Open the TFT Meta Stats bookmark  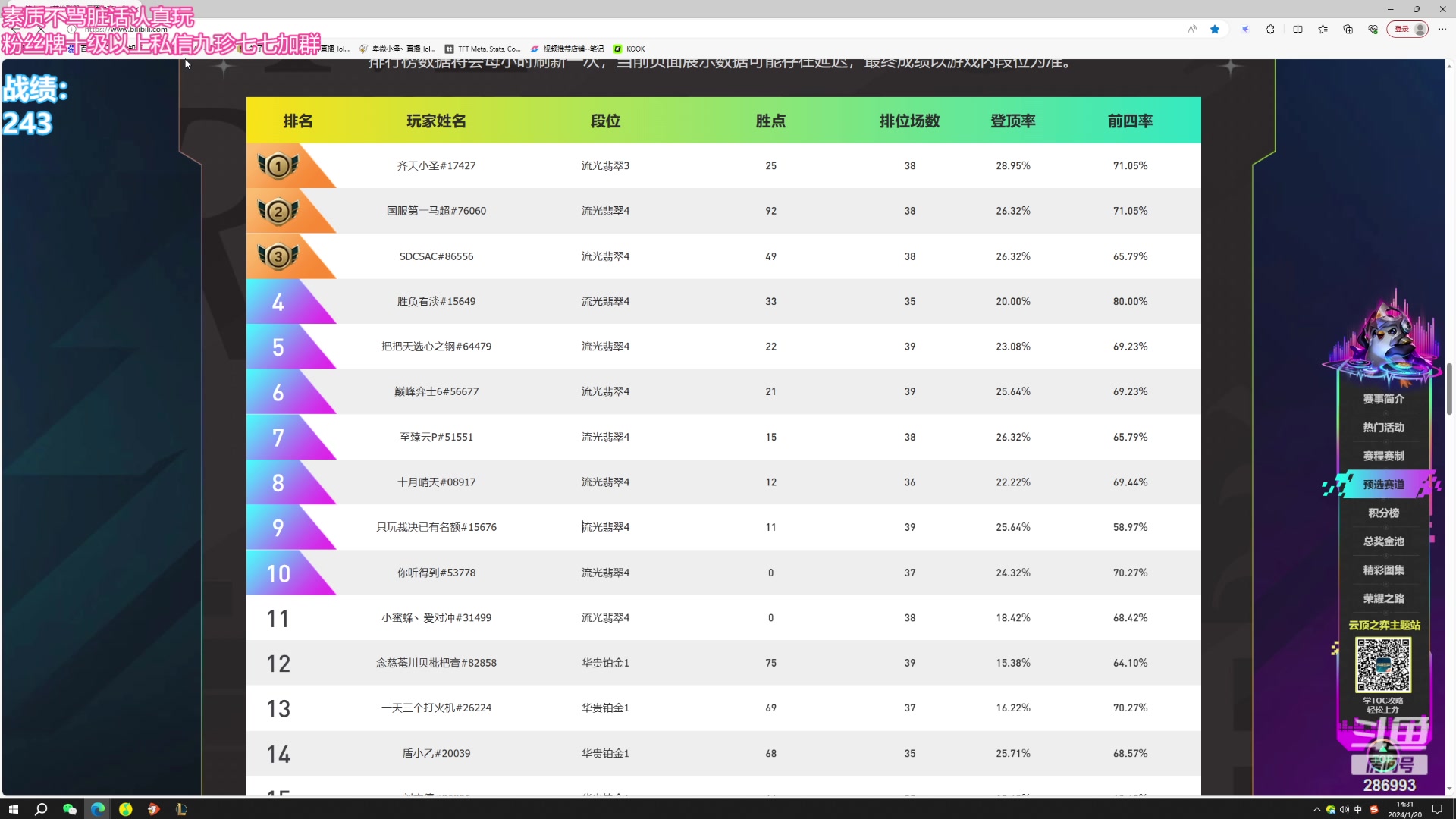pos(483,49)
